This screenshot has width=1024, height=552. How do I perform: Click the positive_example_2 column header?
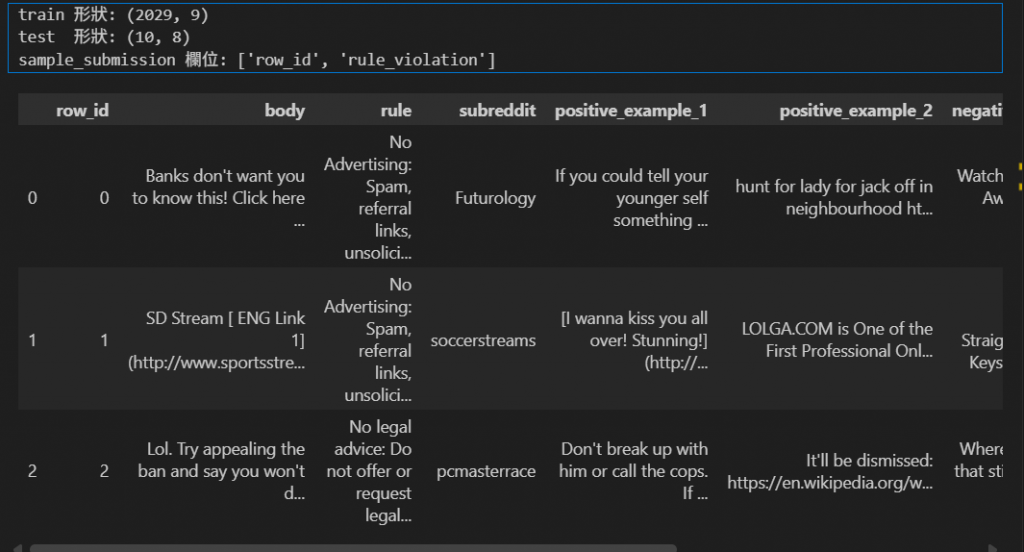pyautogui.click(x=855, y=111)
